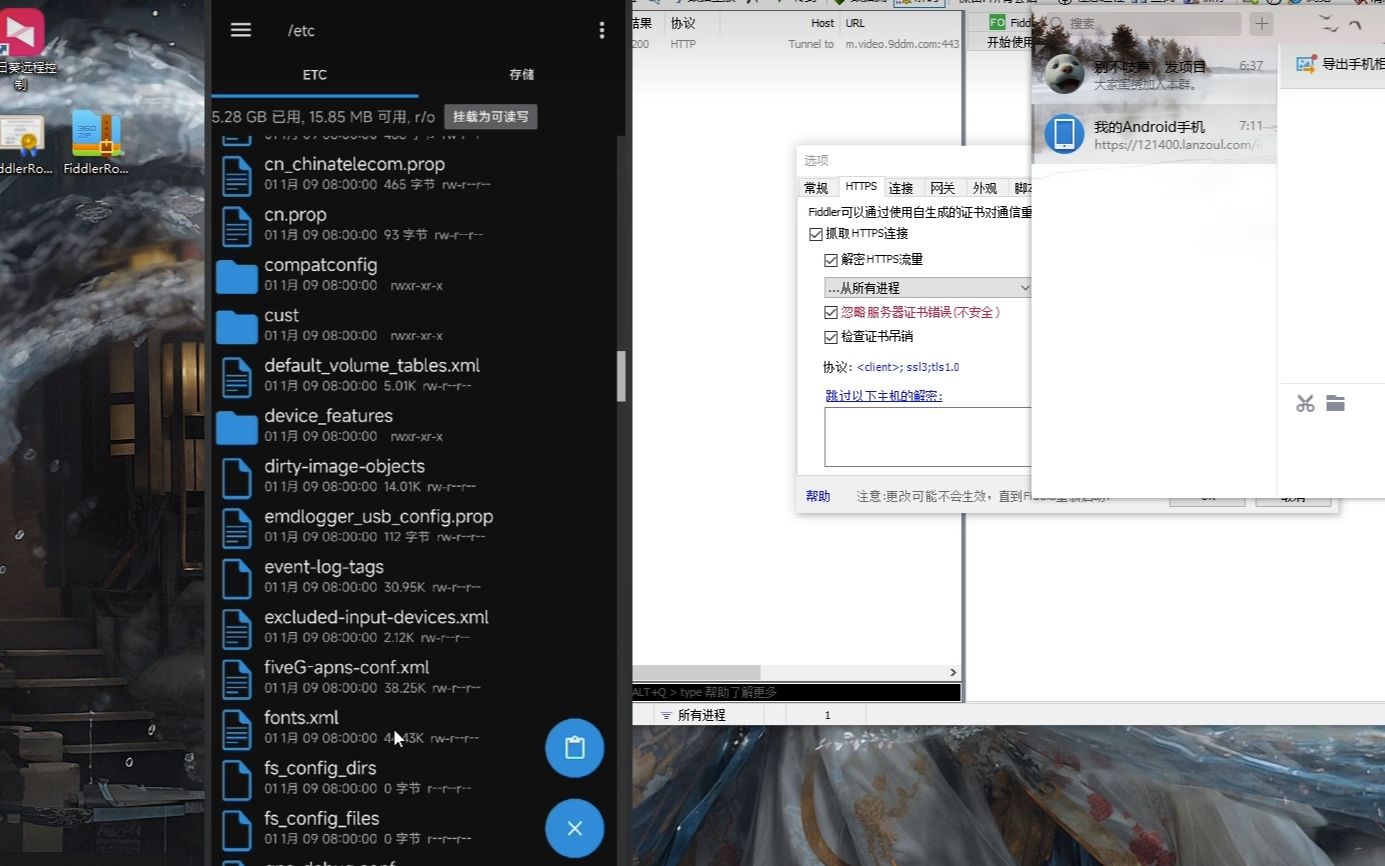Open the three-dot overflow menu
Screen dimensions: 1385x866
click(x=601, y=30)
